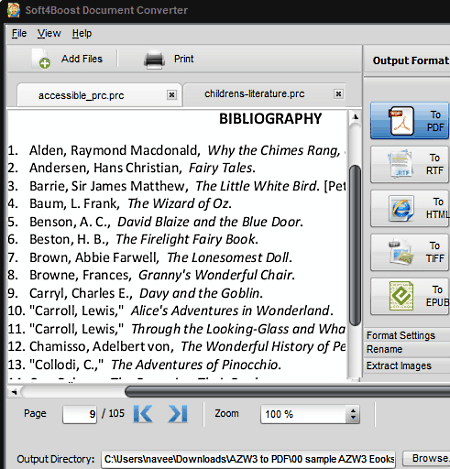Viewport: 450px width, 469px height.
Task: Click the Output Directory path field
Action: (x=249, y=459)
